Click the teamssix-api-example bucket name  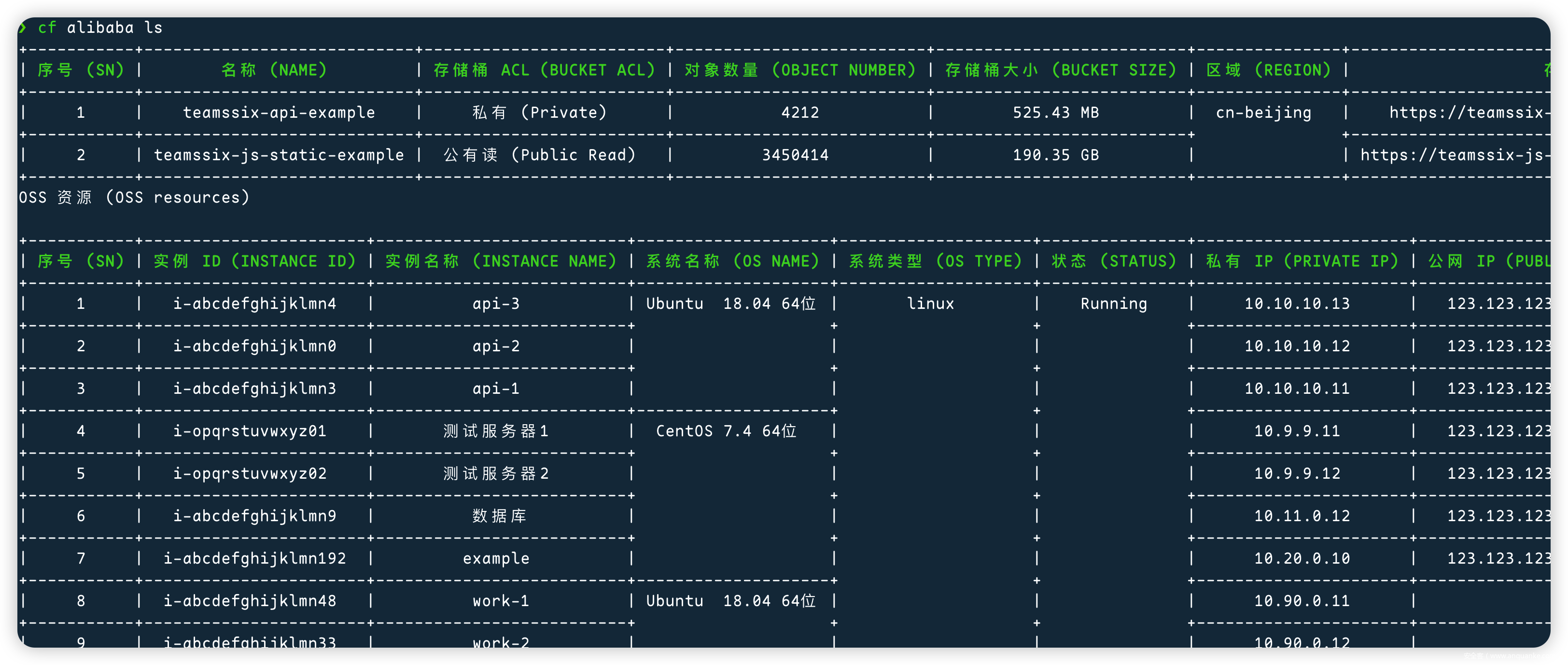(279, 112)
